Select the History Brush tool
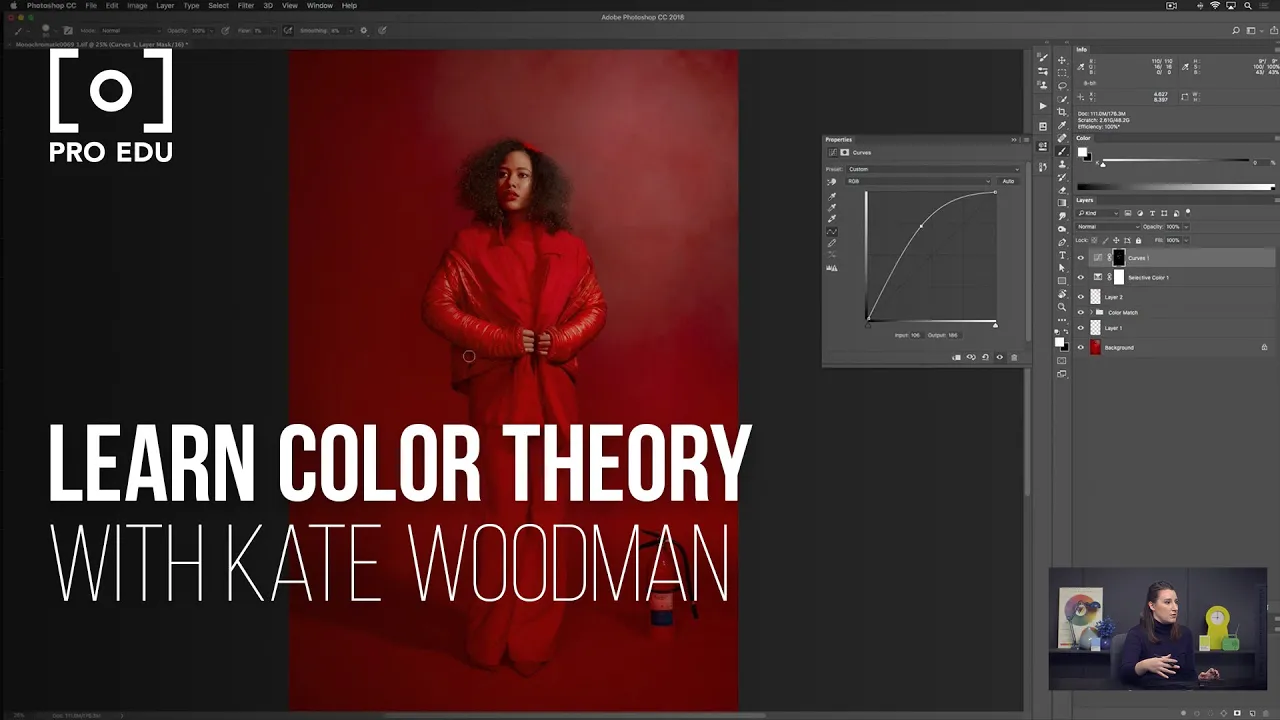Image resolution: width=1280 pixels, height=720 pixels. (1062, 177)
